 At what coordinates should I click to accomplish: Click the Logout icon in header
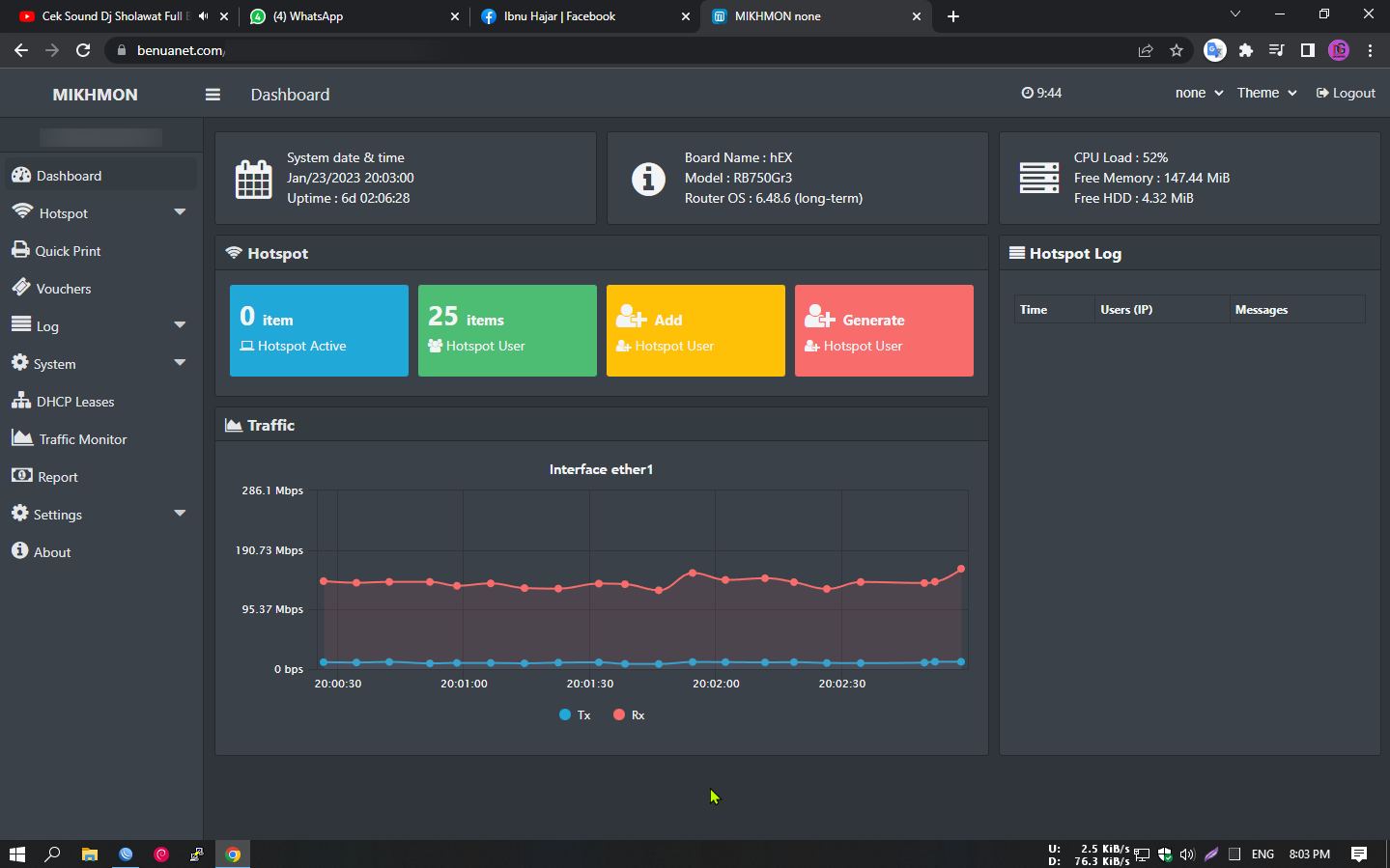click(x=1321, y=94)
